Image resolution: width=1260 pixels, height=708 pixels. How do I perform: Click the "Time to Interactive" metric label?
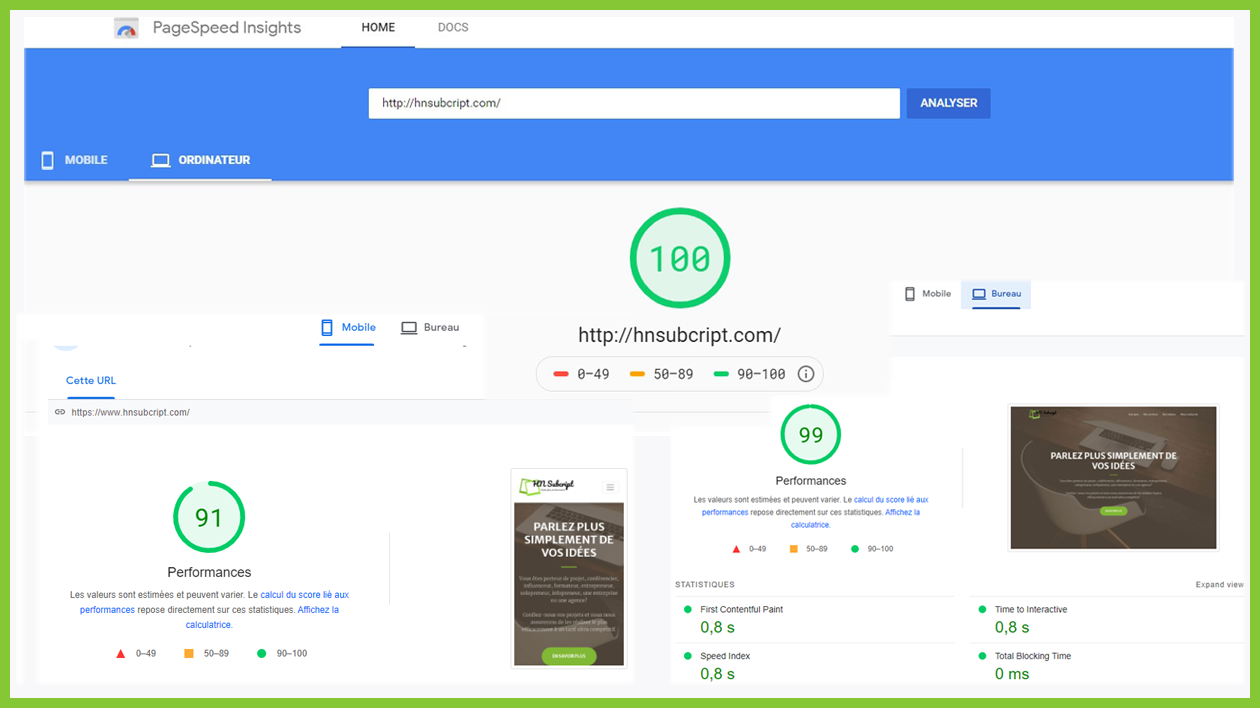[1031, 610]
